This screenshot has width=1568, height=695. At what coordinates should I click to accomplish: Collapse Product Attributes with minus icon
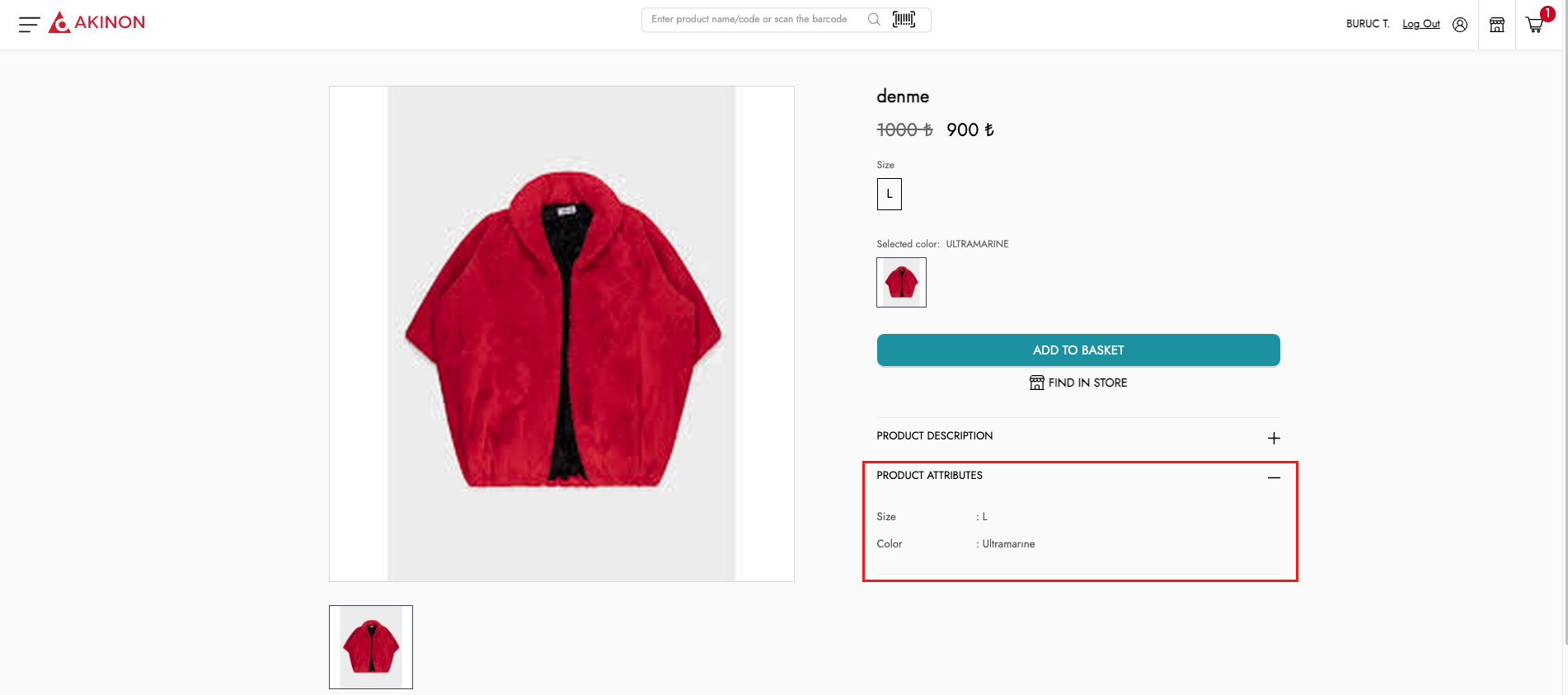pyautogui.click(x=1274, y=477)
